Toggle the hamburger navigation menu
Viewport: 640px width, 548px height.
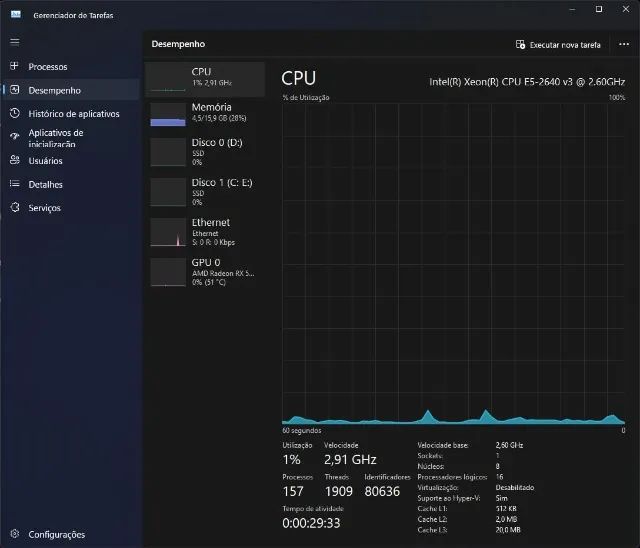pyautogui.click(x=15, y=42)
